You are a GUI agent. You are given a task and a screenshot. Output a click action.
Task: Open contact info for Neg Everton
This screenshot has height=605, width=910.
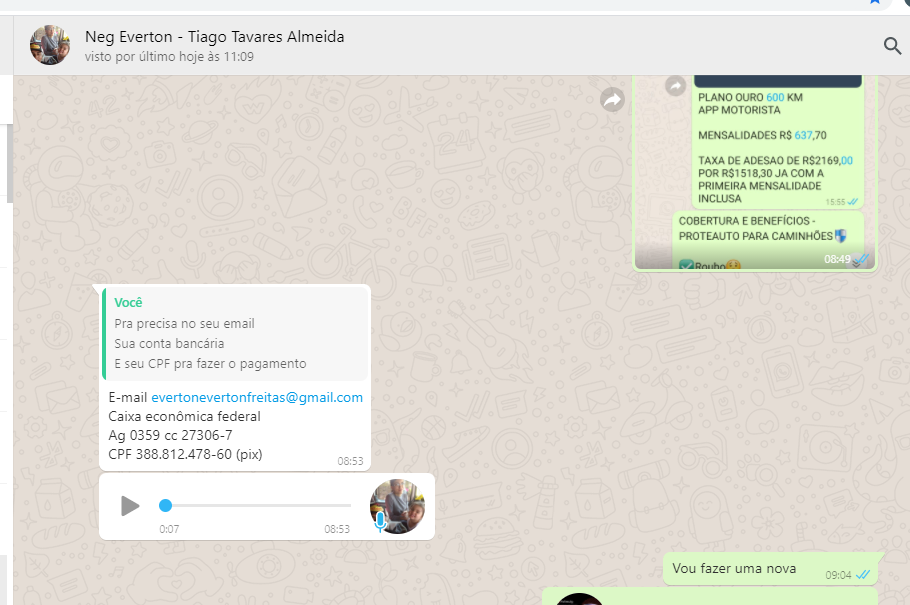pyautogui.click(x=215, y=37)
